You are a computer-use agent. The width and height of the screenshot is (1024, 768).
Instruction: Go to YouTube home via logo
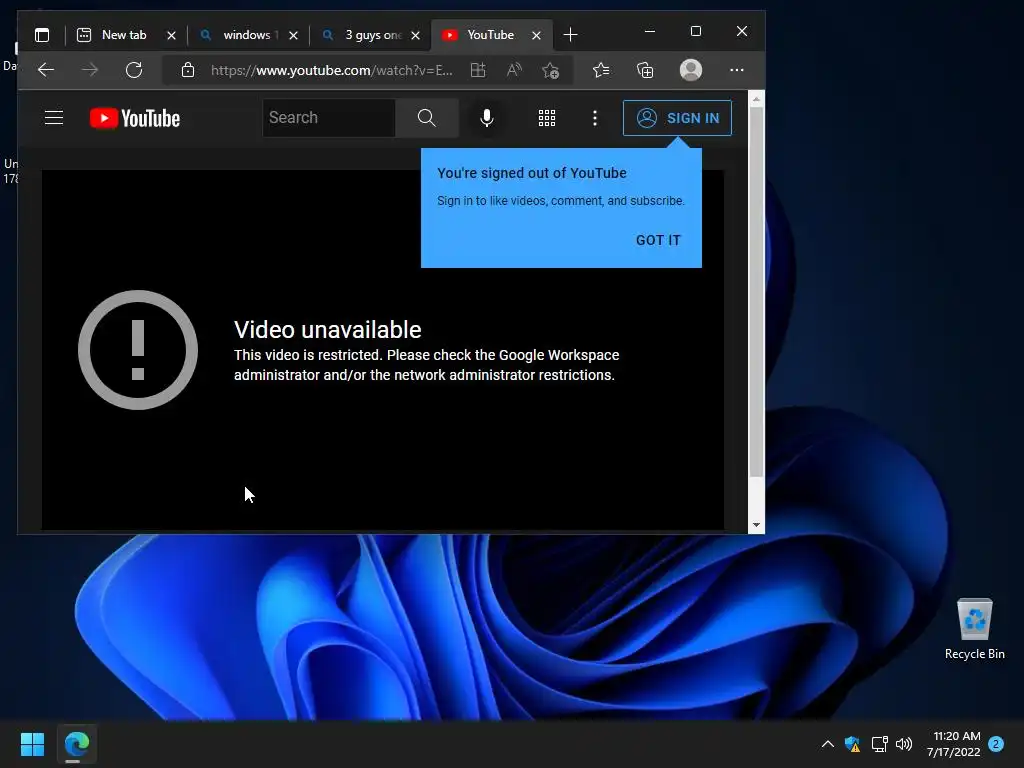[x=135, y=118]
